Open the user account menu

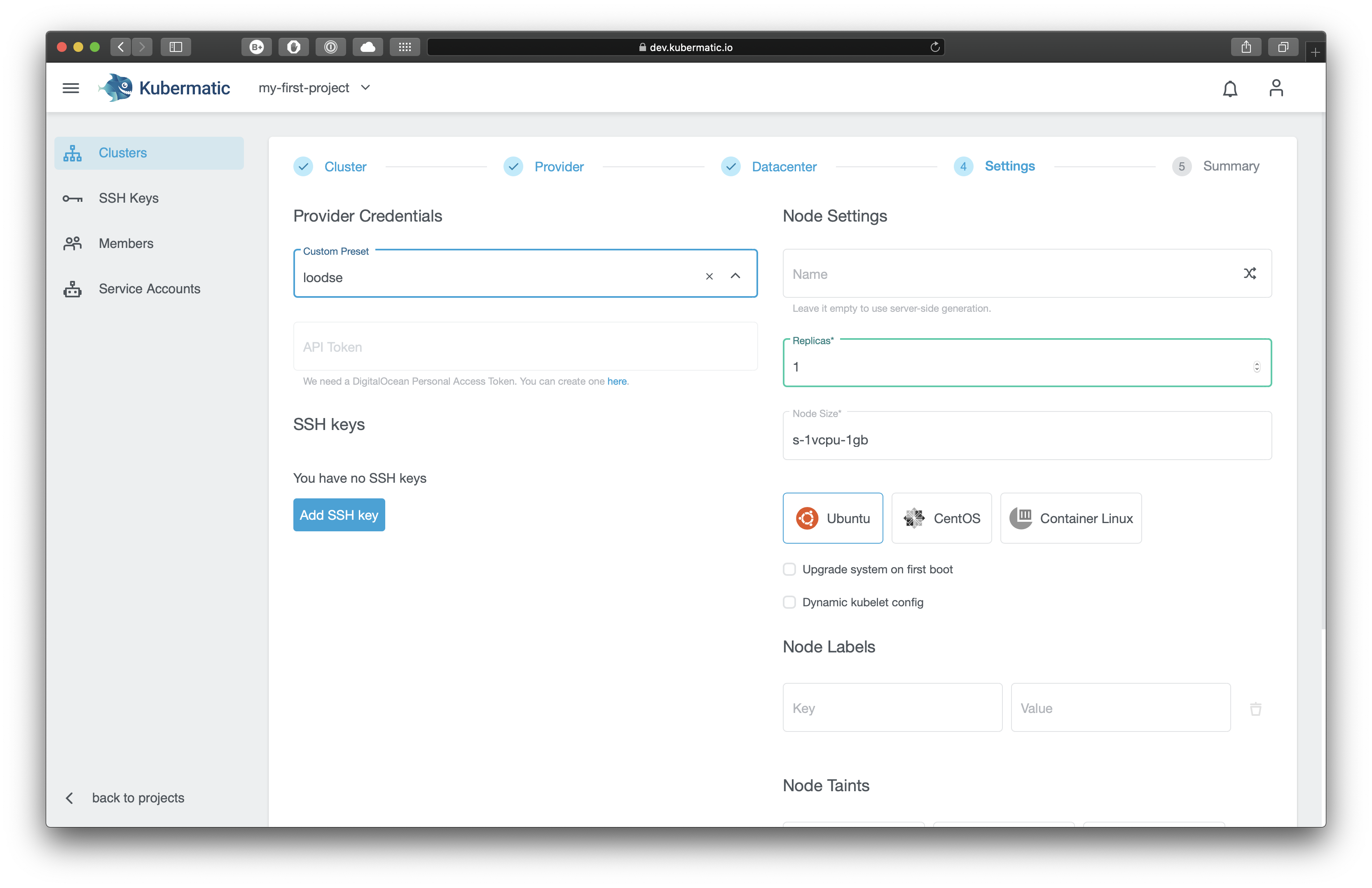[1276, 88]
